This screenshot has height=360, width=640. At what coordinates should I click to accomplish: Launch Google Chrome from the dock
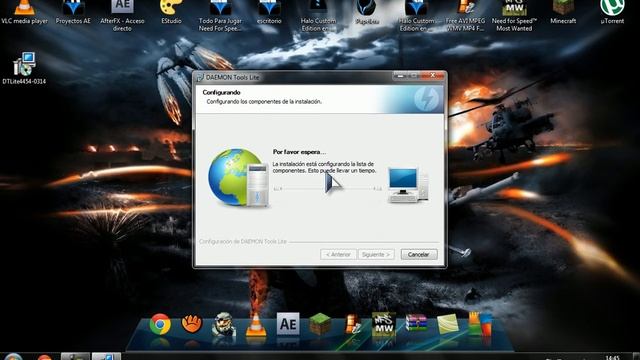160,324
